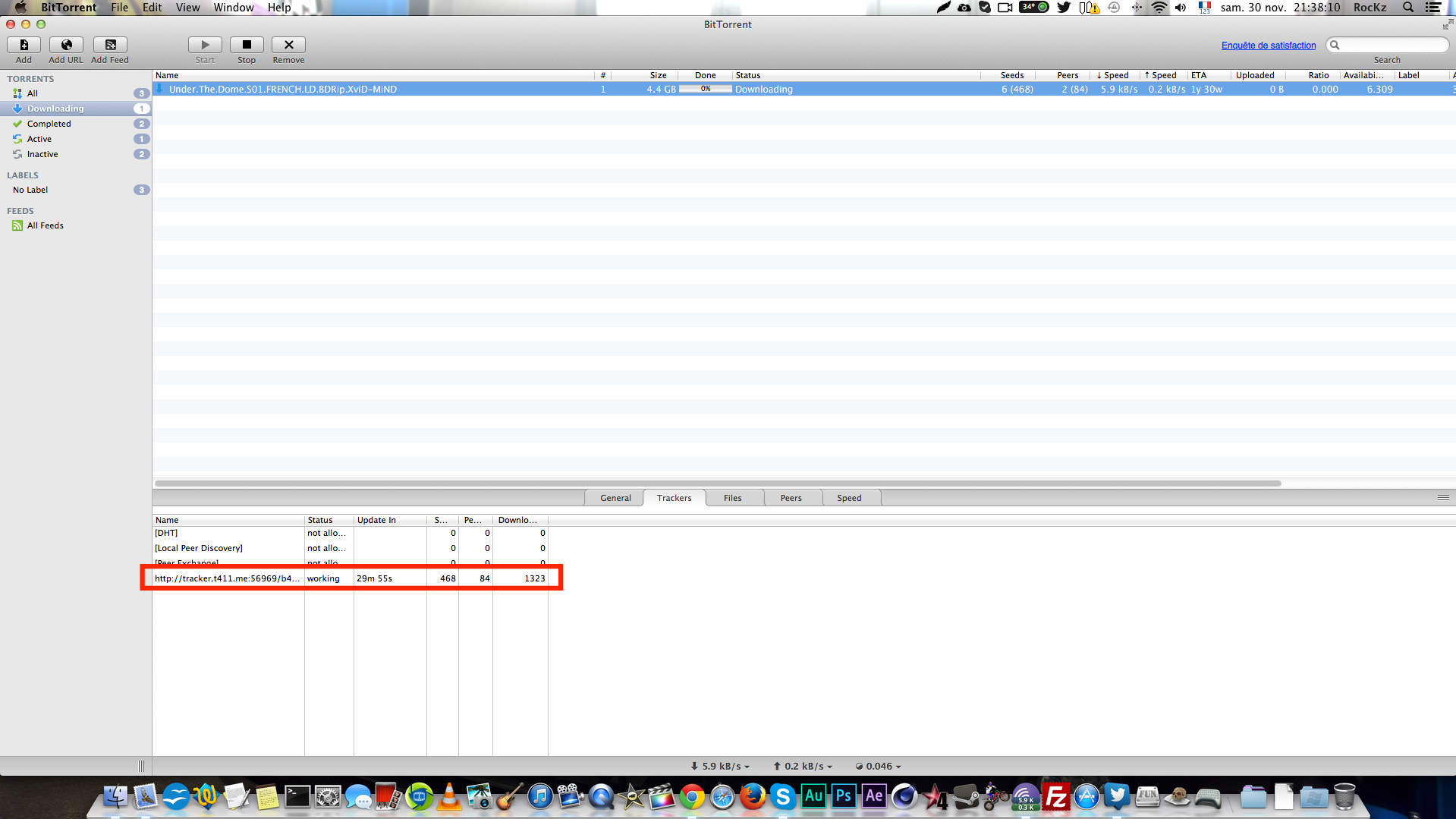Select Downloading category in sidebar
This screenshot has height=819, width=1456.
[76, 109]
